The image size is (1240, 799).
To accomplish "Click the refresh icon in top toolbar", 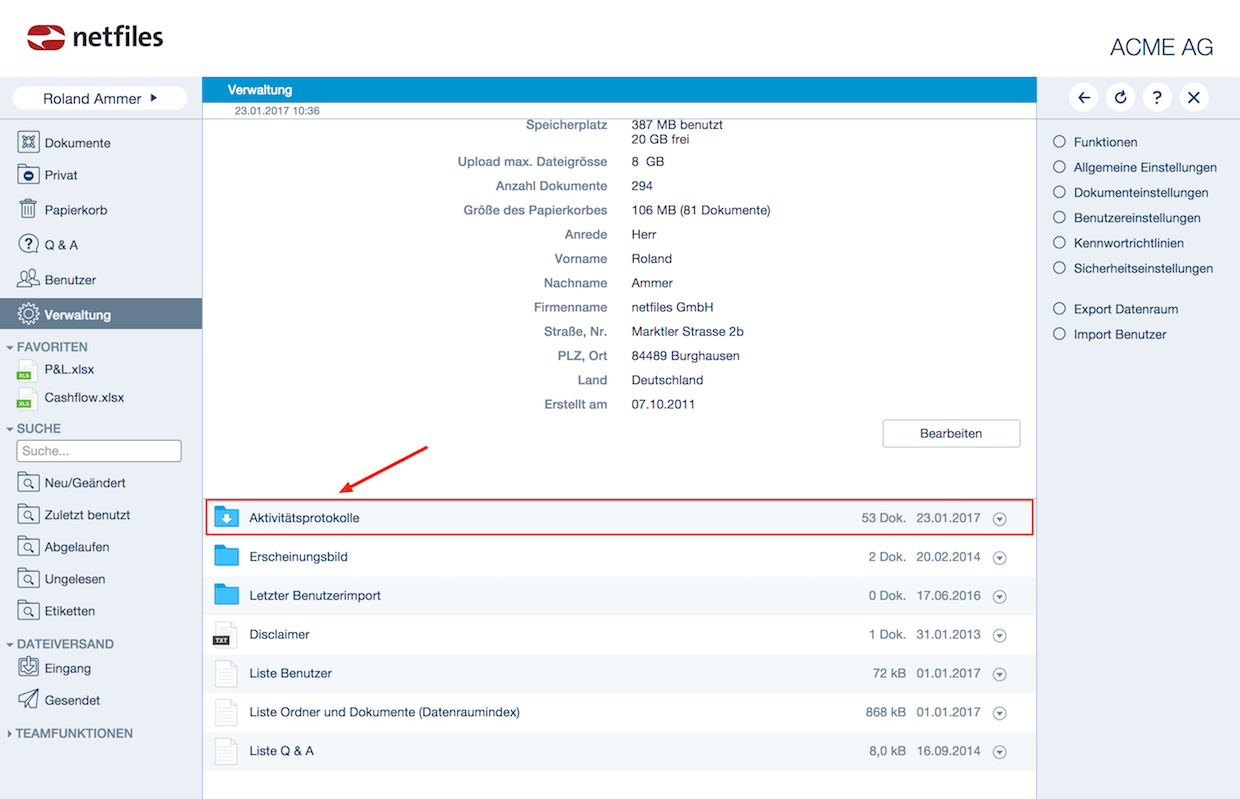I will pyautogui.click(x=1121, y=97).
